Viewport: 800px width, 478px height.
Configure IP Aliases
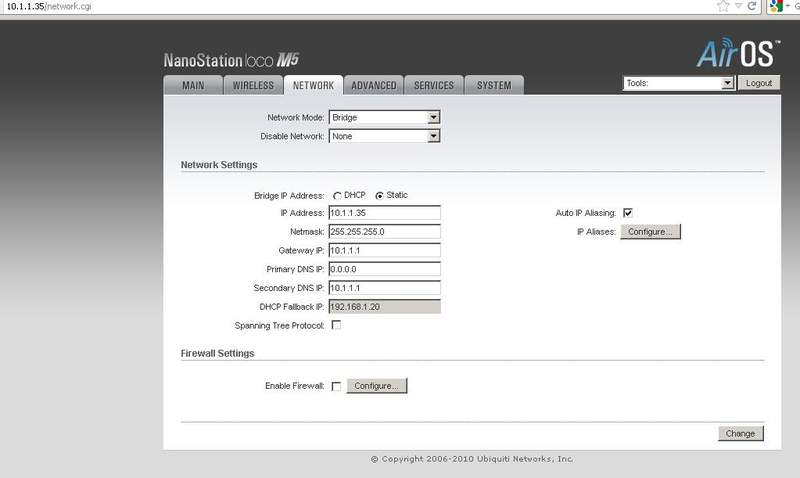[x=651, y=232]
